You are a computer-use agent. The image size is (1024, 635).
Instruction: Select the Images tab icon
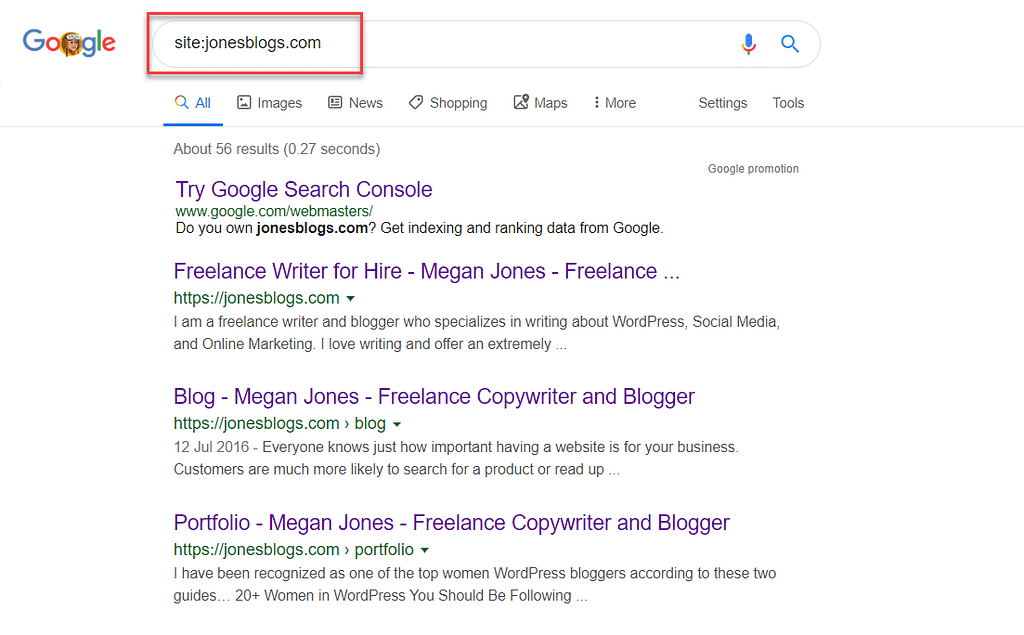coord(242,102)
